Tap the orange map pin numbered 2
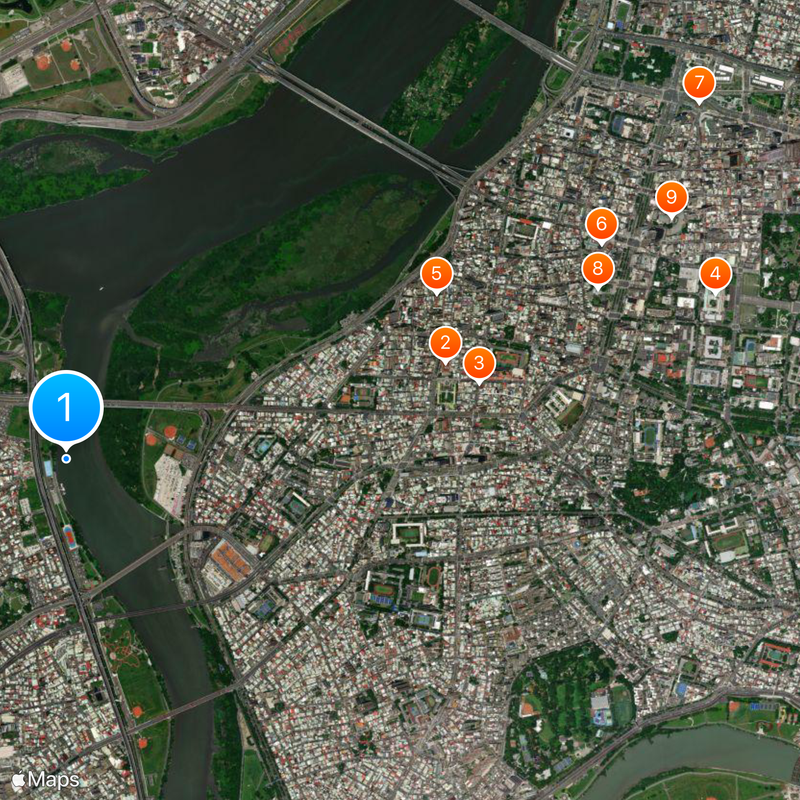 (x=445, y=343)
